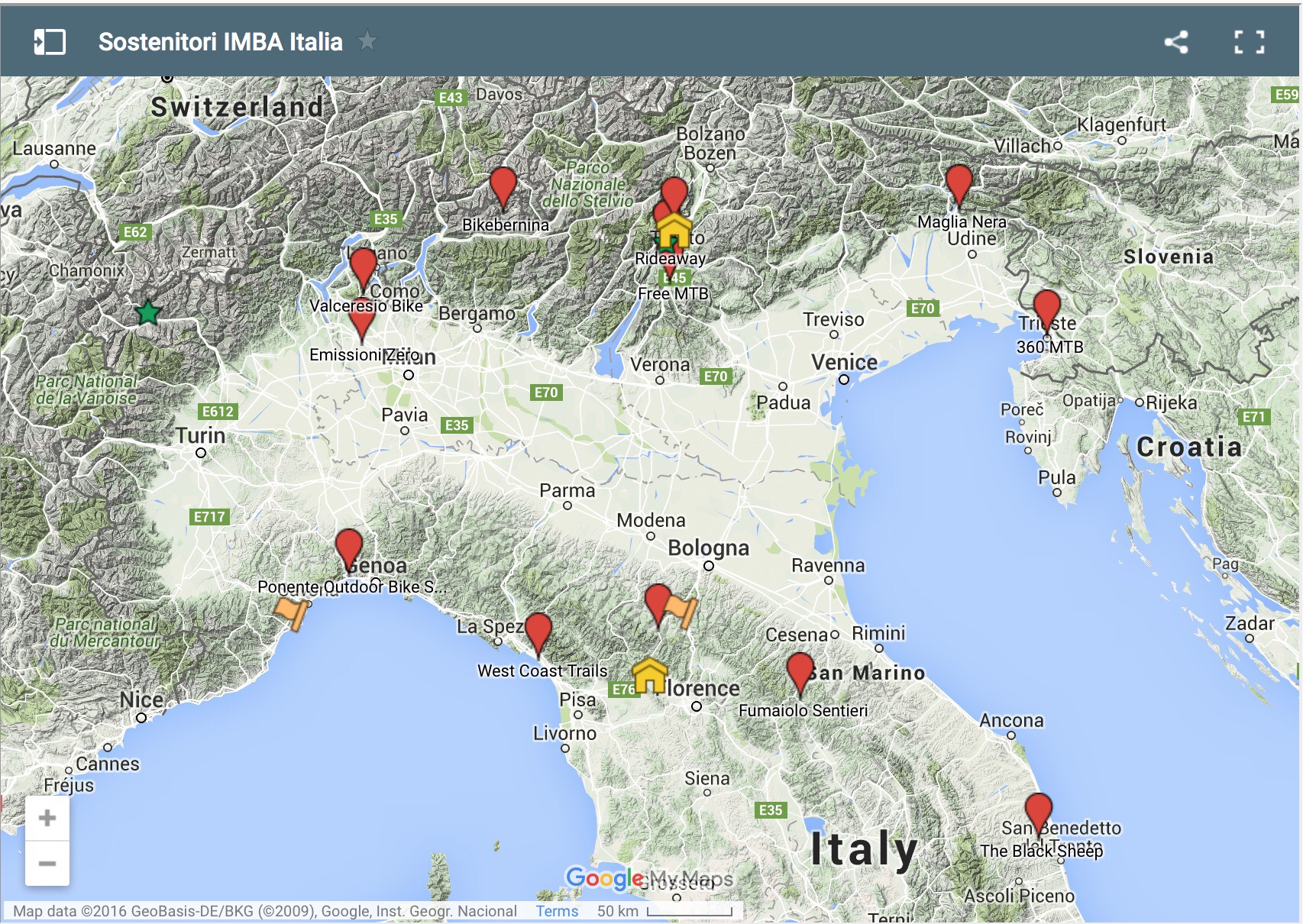The image size is (1303, 924).
Task: Click the Sostenitori IMBA Italia title
Action: 220,42
